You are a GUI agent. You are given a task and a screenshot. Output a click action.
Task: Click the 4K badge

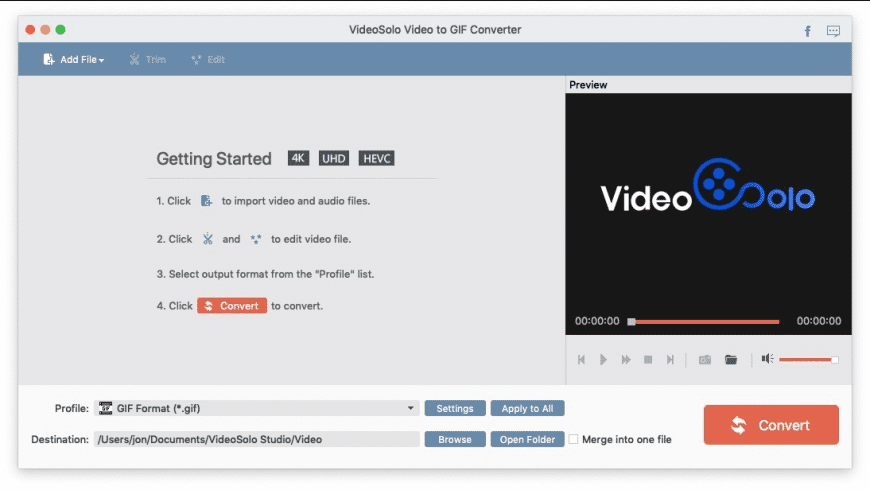point(299,159)
